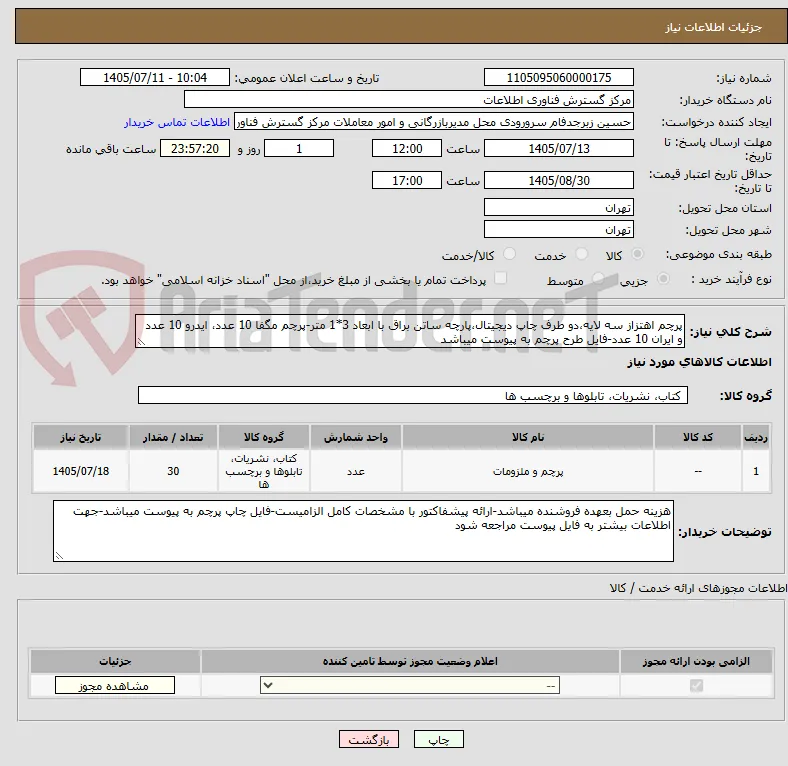Open the اطلاعات تماس خریدار link

[177, 122]
